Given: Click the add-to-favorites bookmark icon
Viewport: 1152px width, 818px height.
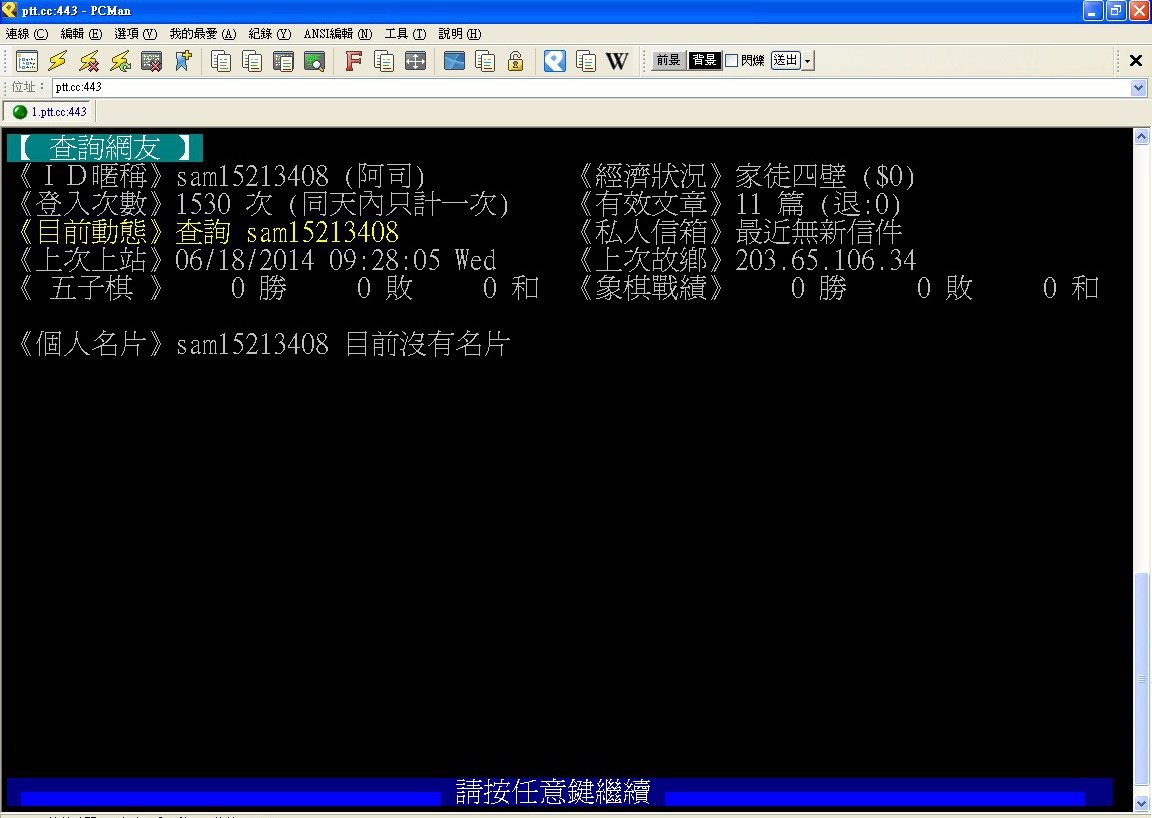Looking at the screenshot, I should pos(183,61).
